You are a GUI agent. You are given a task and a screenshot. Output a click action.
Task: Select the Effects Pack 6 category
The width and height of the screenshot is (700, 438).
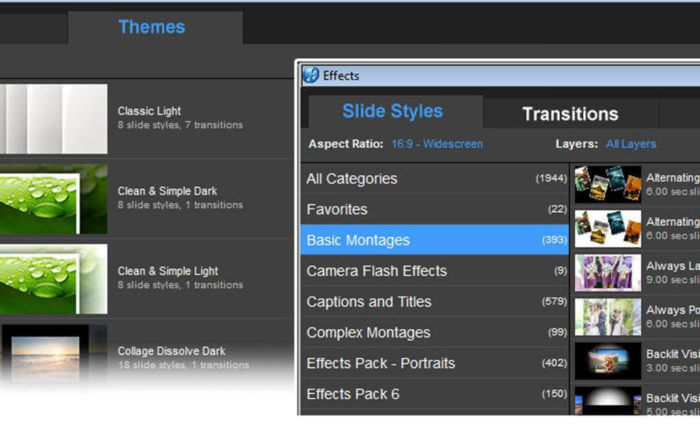click(435, 394)
